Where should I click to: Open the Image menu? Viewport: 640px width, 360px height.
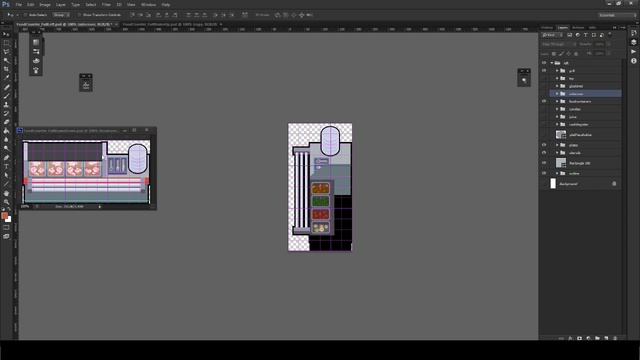[x=45, y=4]
